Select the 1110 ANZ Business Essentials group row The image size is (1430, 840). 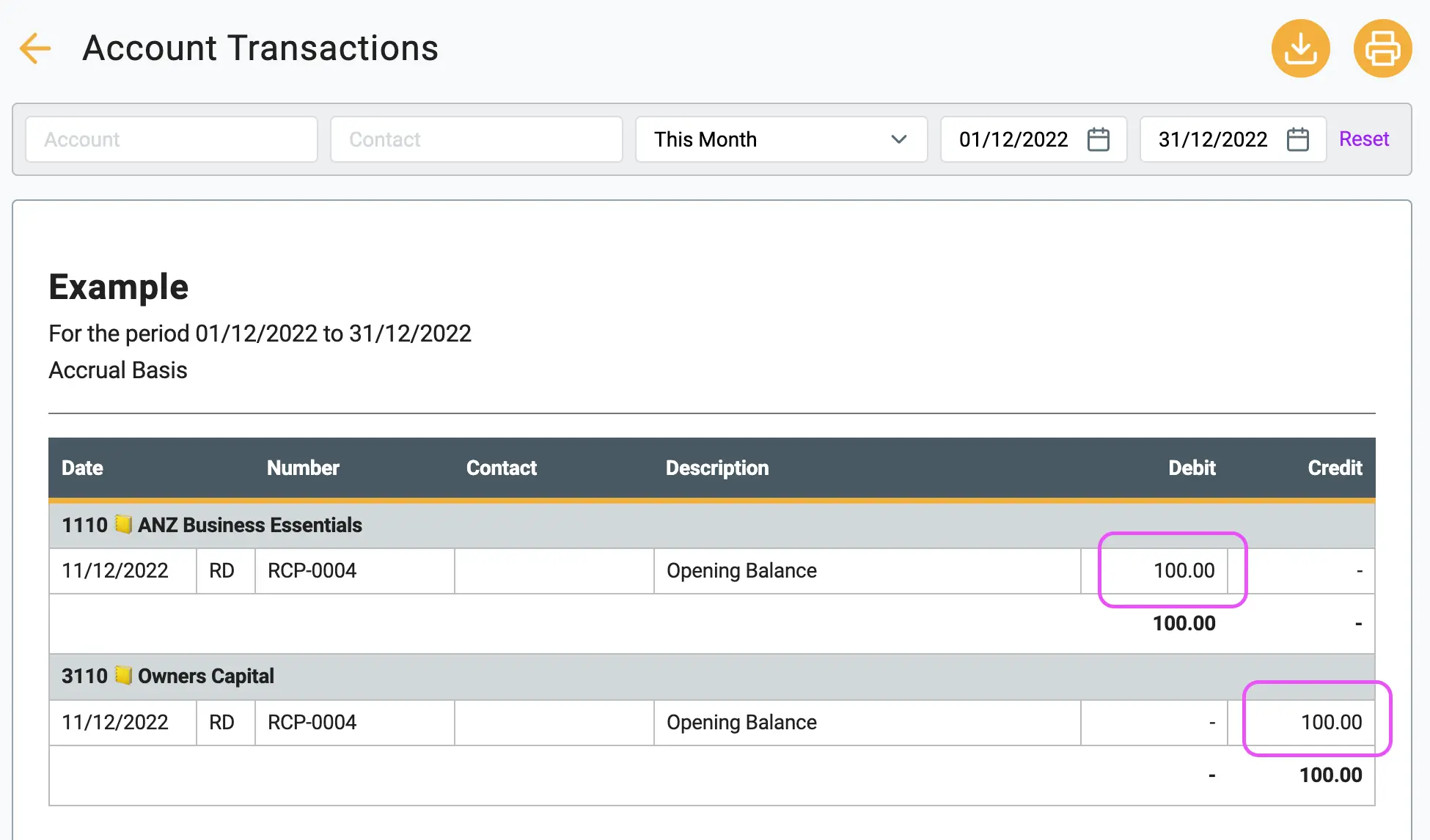click(712, 525)
